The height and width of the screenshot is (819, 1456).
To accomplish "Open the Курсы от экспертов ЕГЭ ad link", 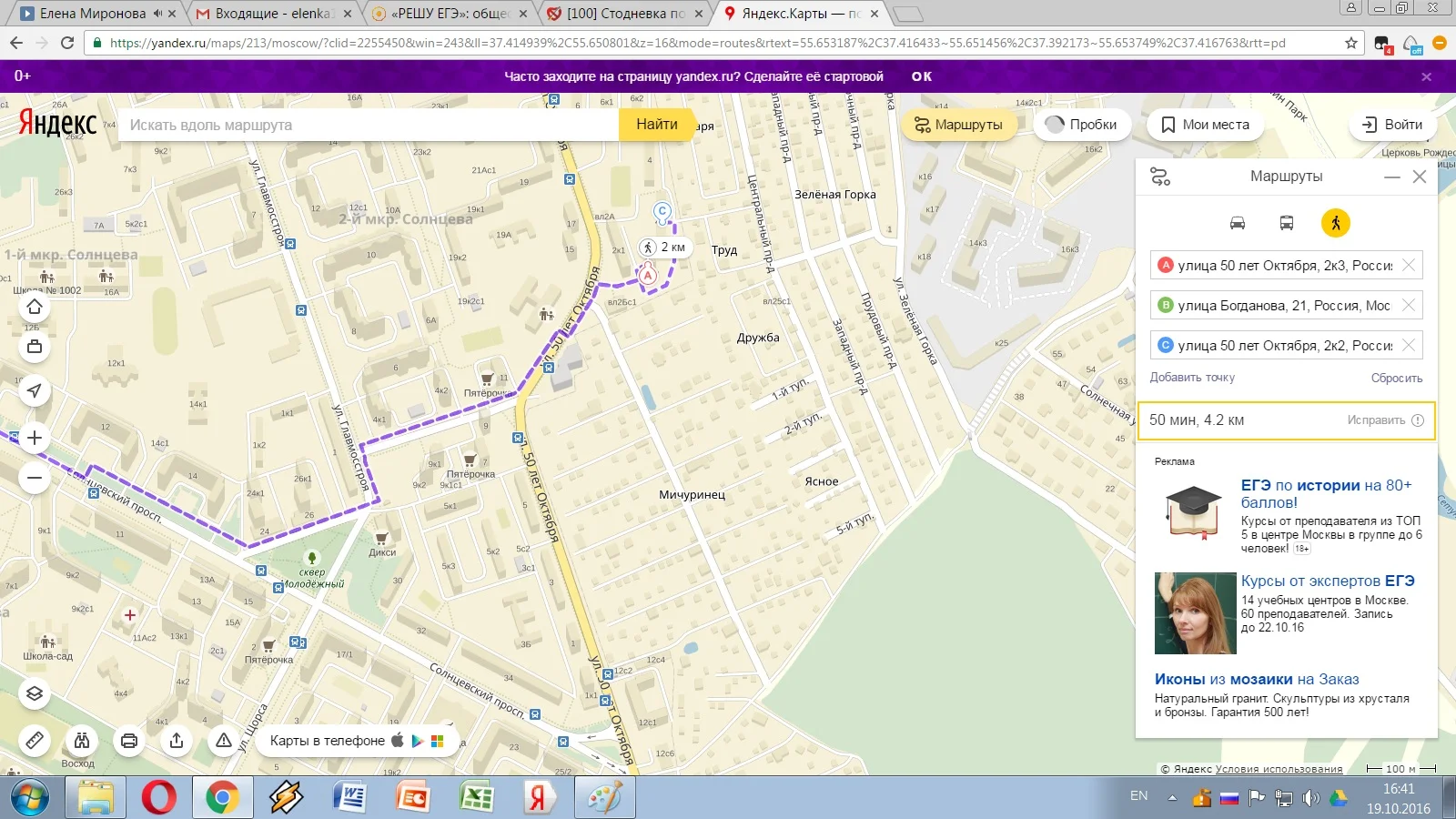I will tap(1328, 581).
